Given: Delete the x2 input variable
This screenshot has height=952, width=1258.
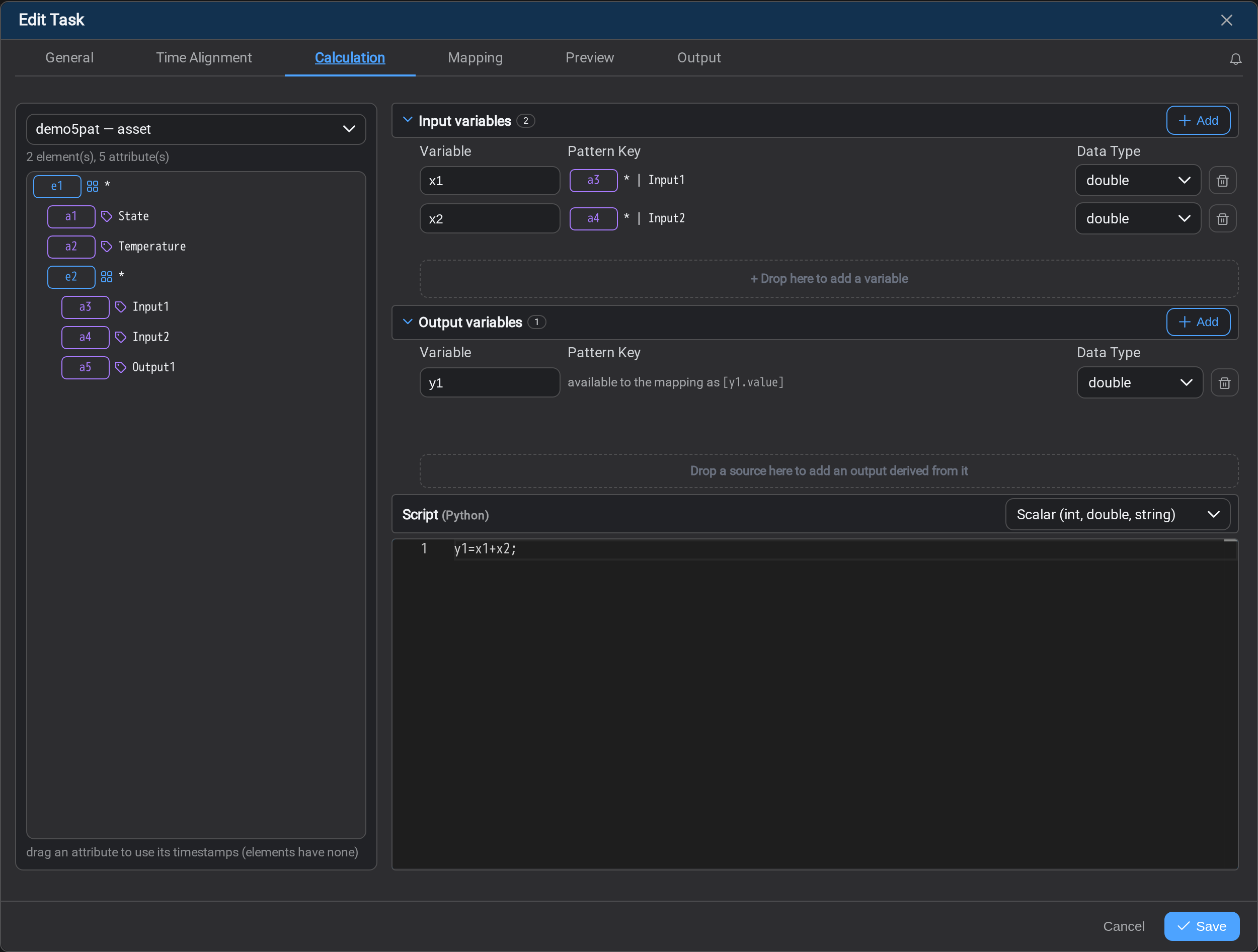Looking at the screenshot, I should pyautogui.click(x=1222, y=219).
